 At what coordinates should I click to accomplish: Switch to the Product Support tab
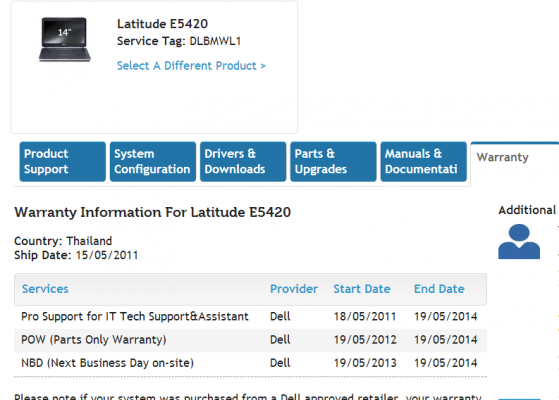(63, 161)
